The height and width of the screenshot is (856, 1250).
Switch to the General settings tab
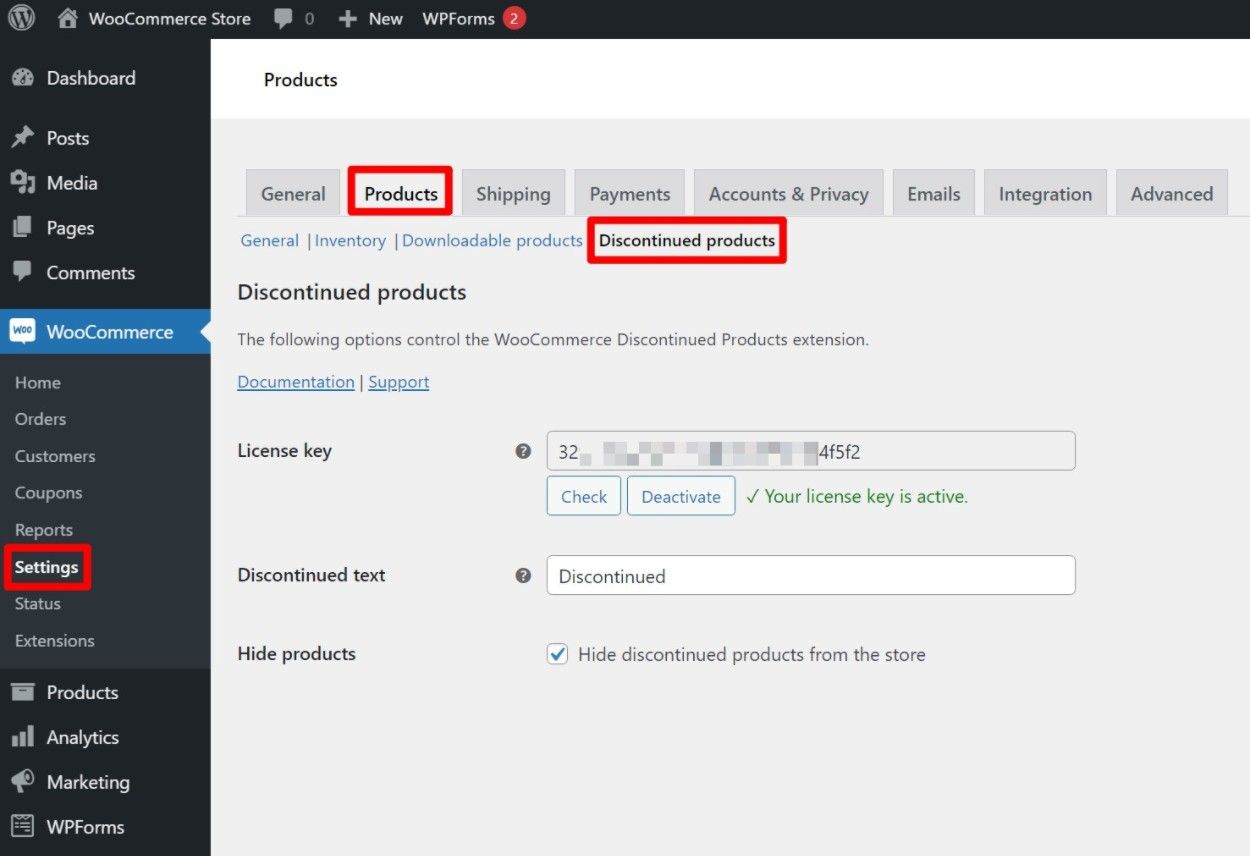(293, 194)
